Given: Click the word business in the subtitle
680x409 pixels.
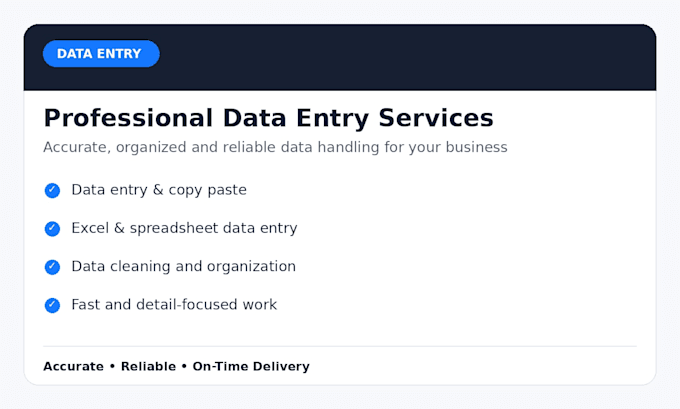Looking at the screenshot, I should [x=476, y=147].
